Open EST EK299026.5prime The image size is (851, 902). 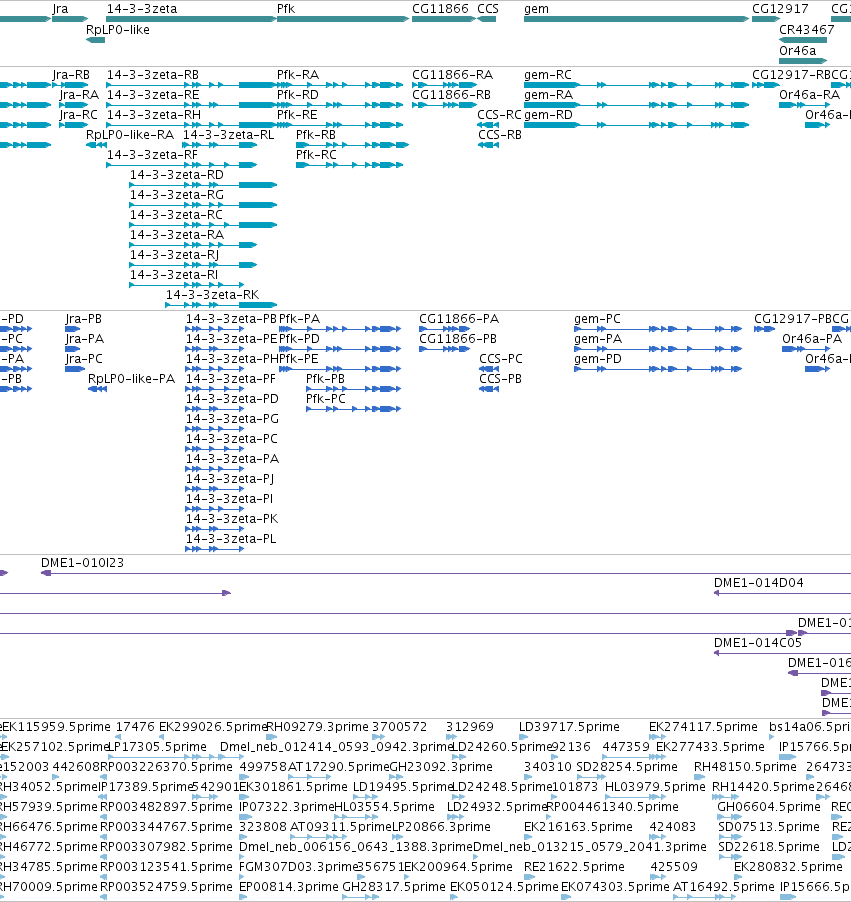click(213, 727)
